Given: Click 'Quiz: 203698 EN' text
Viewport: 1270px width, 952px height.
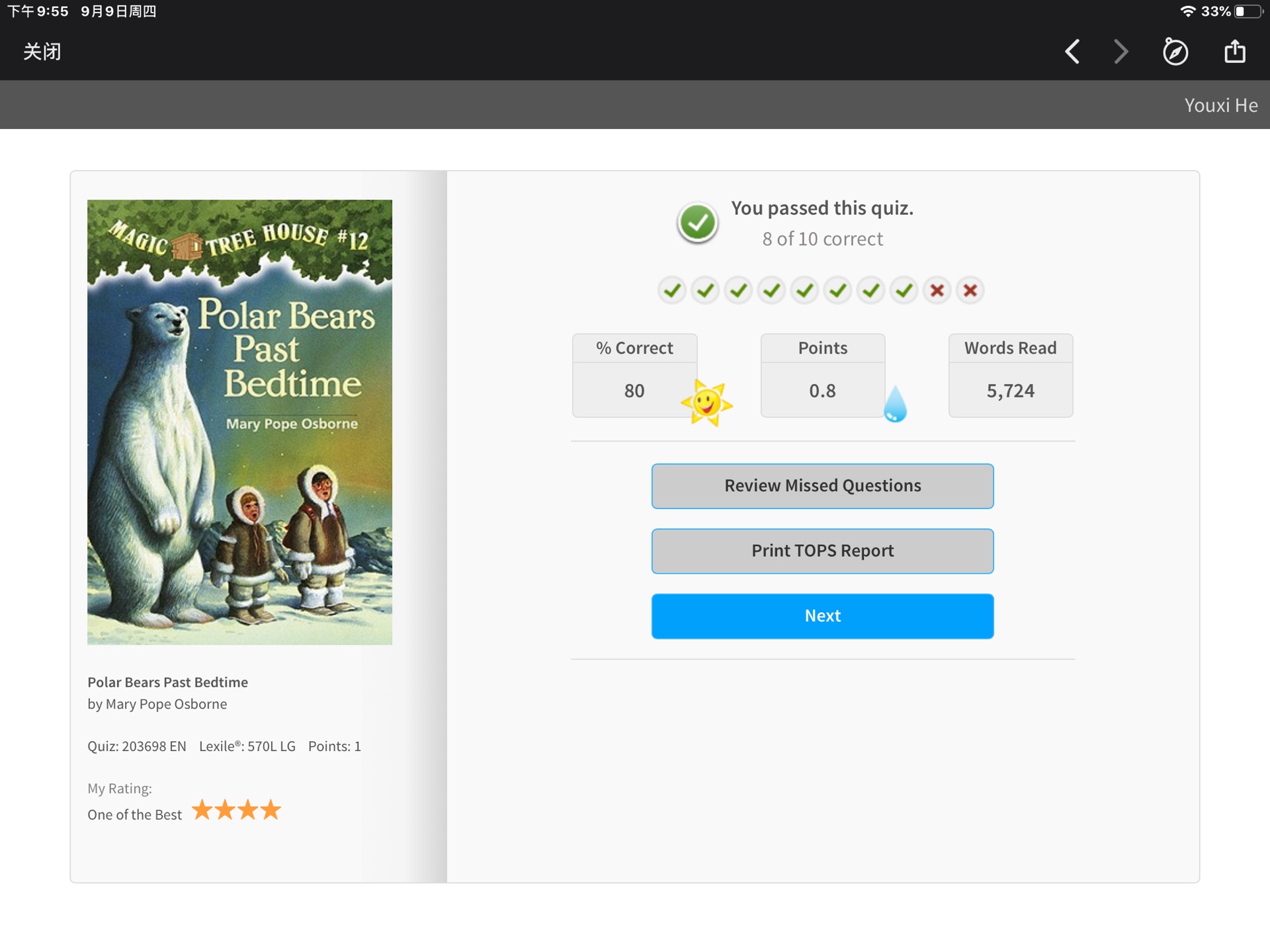Looking at the screenshot, I should [137, 746].
